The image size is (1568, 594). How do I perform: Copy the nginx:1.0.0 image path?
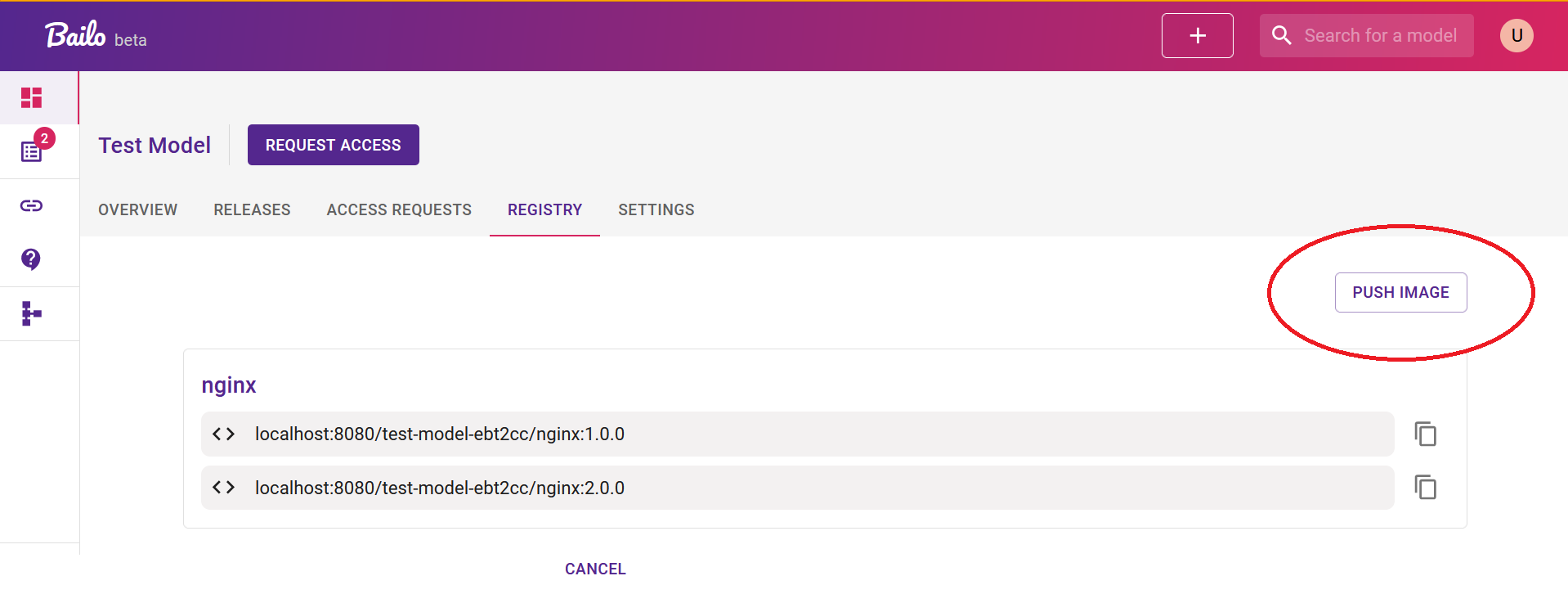coord(1425,434)
